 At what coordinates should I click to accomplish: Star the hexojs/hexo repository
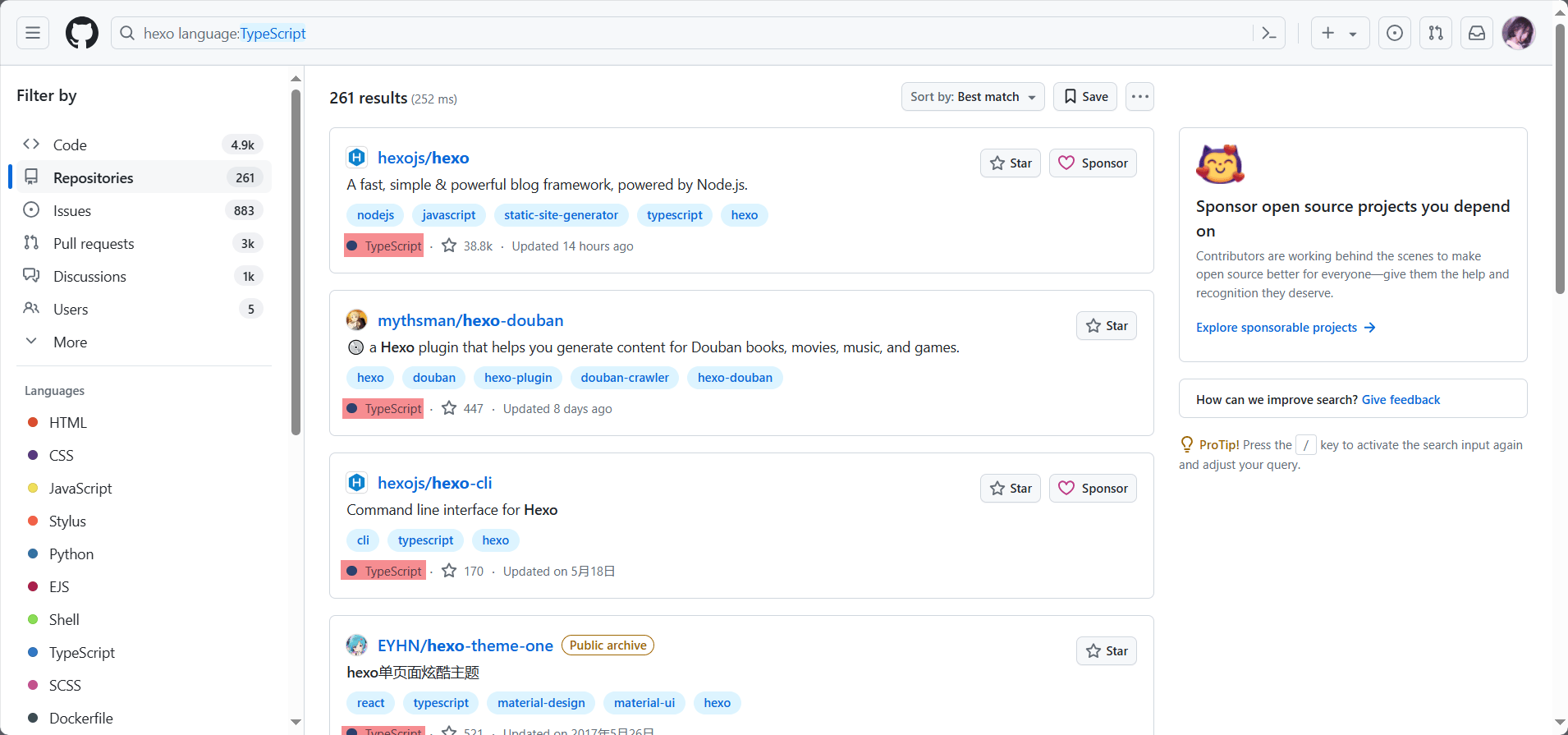pos(1011,163)
